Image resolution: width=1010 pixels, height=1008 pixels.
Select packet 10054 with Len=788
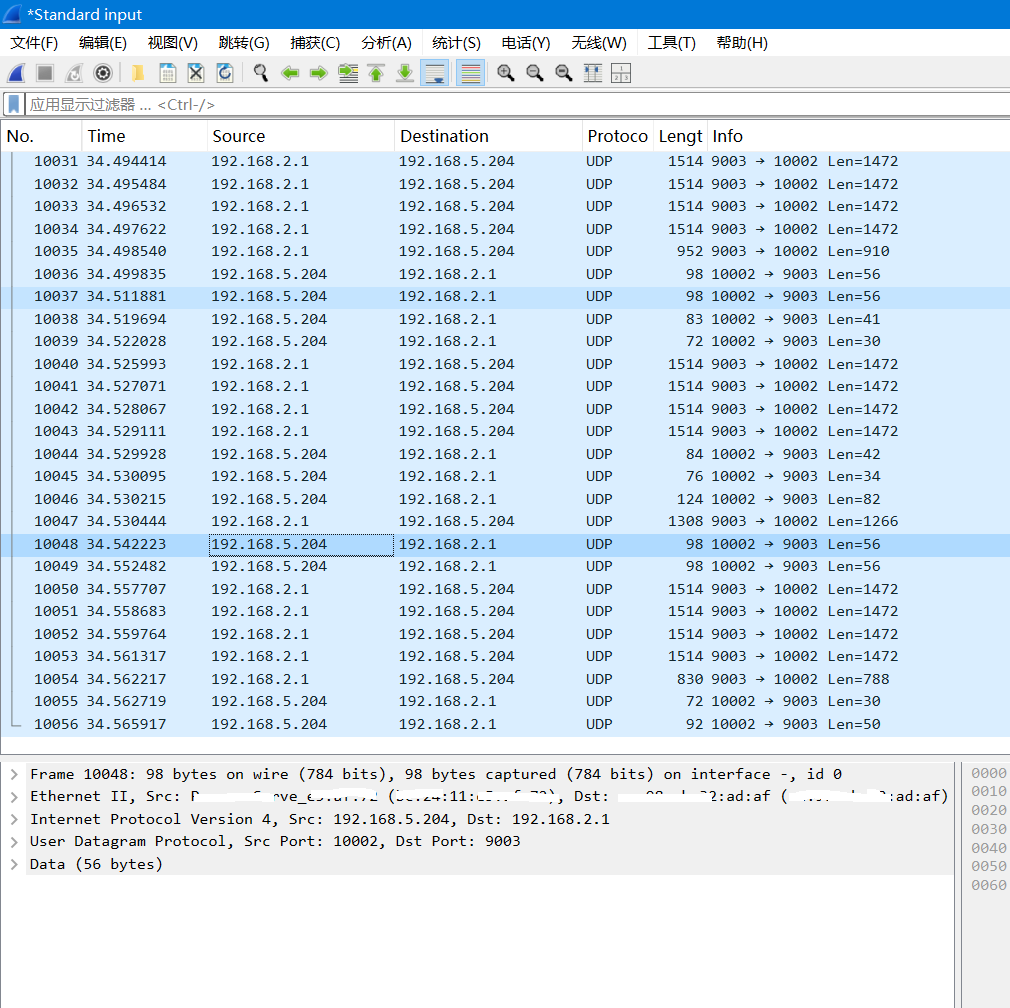(x=505, y=679)
